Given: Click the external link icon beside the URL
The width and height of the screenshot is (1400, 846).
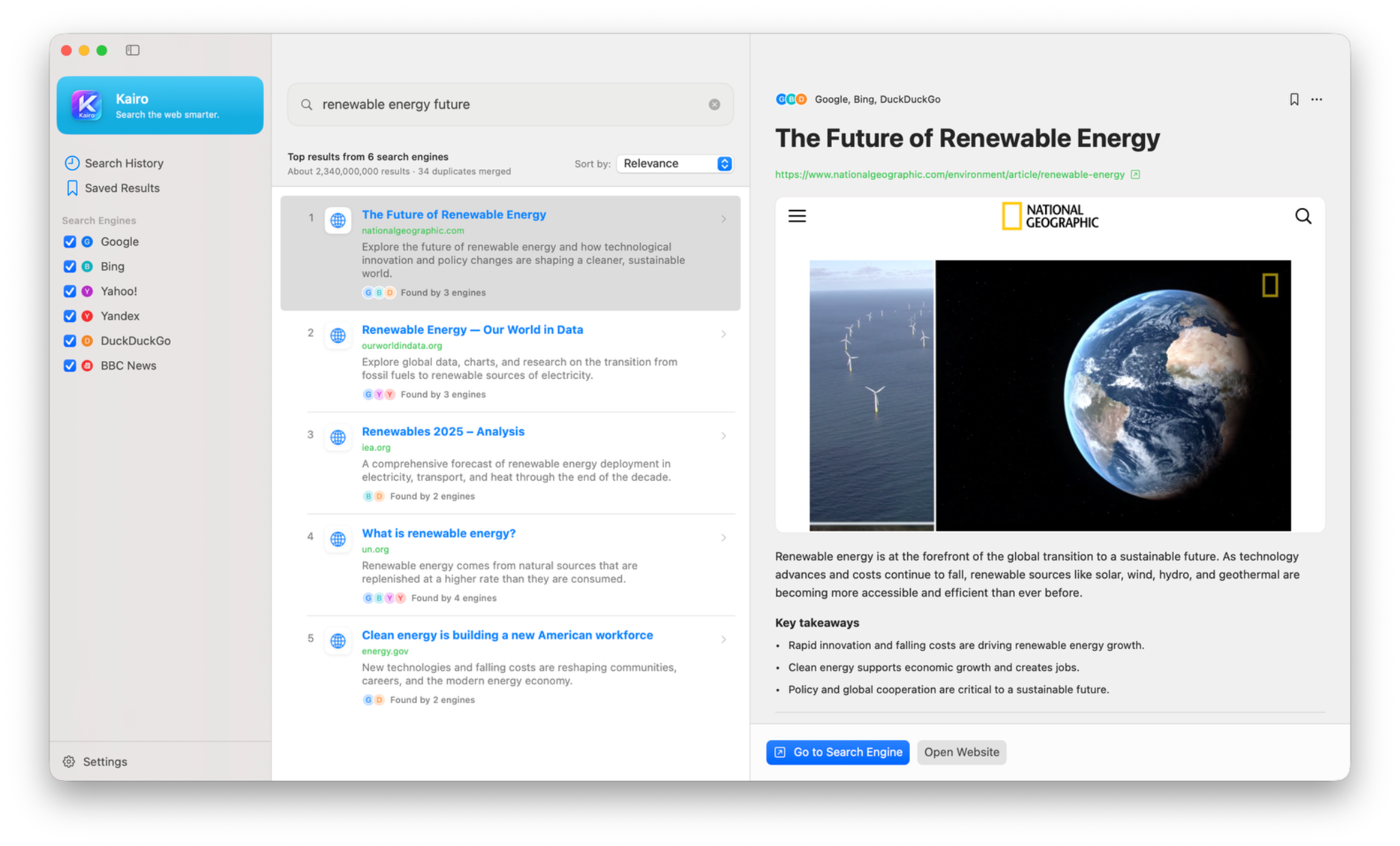Looking at the screenshot, I should point(1135,174).
